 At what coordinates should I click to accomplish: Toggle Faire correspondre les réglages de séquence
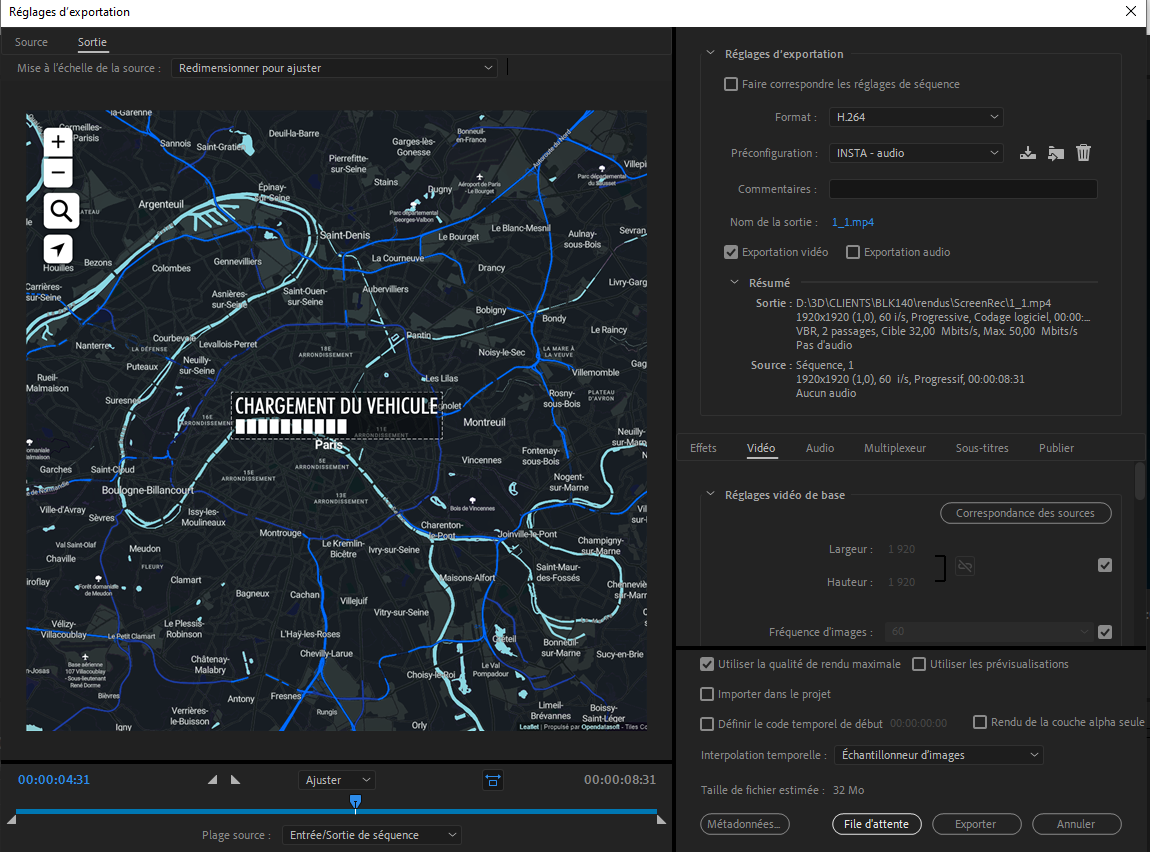(x=731, y=84)
